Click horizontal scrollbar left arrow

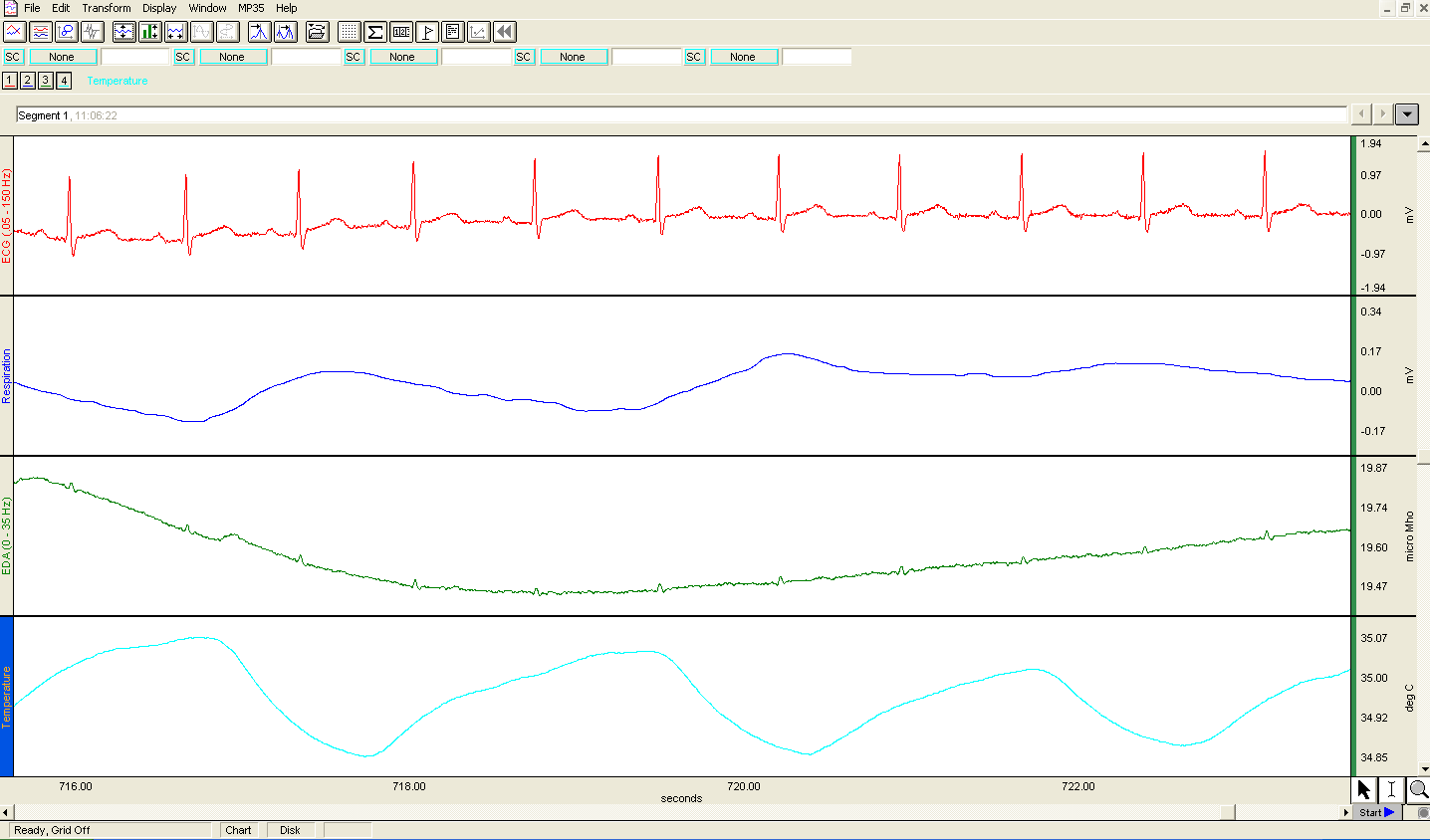click(6, 813)
